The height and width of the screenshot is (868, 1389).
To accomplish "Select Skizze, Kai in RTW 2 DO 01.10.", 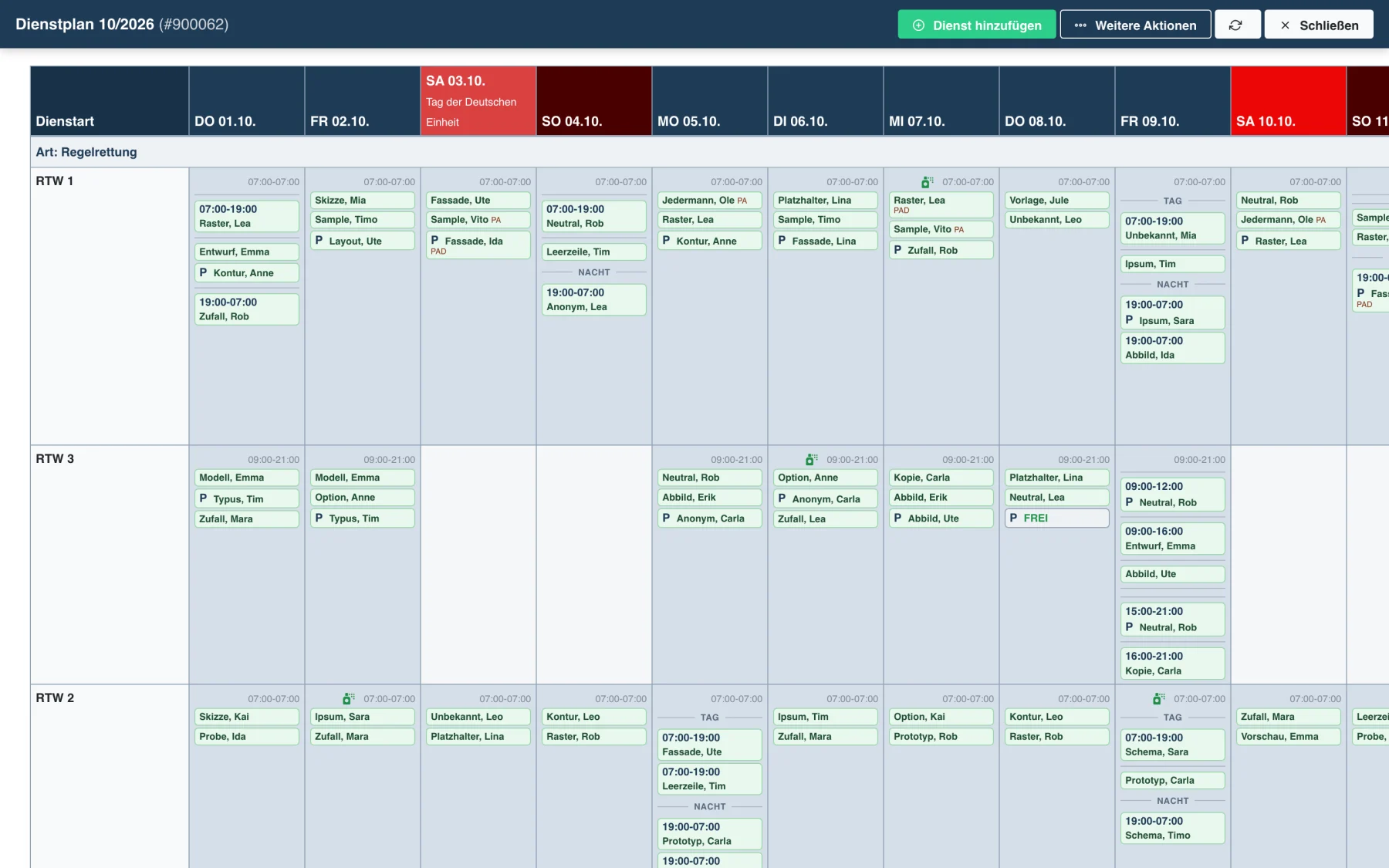I will [x=246, y=717].
